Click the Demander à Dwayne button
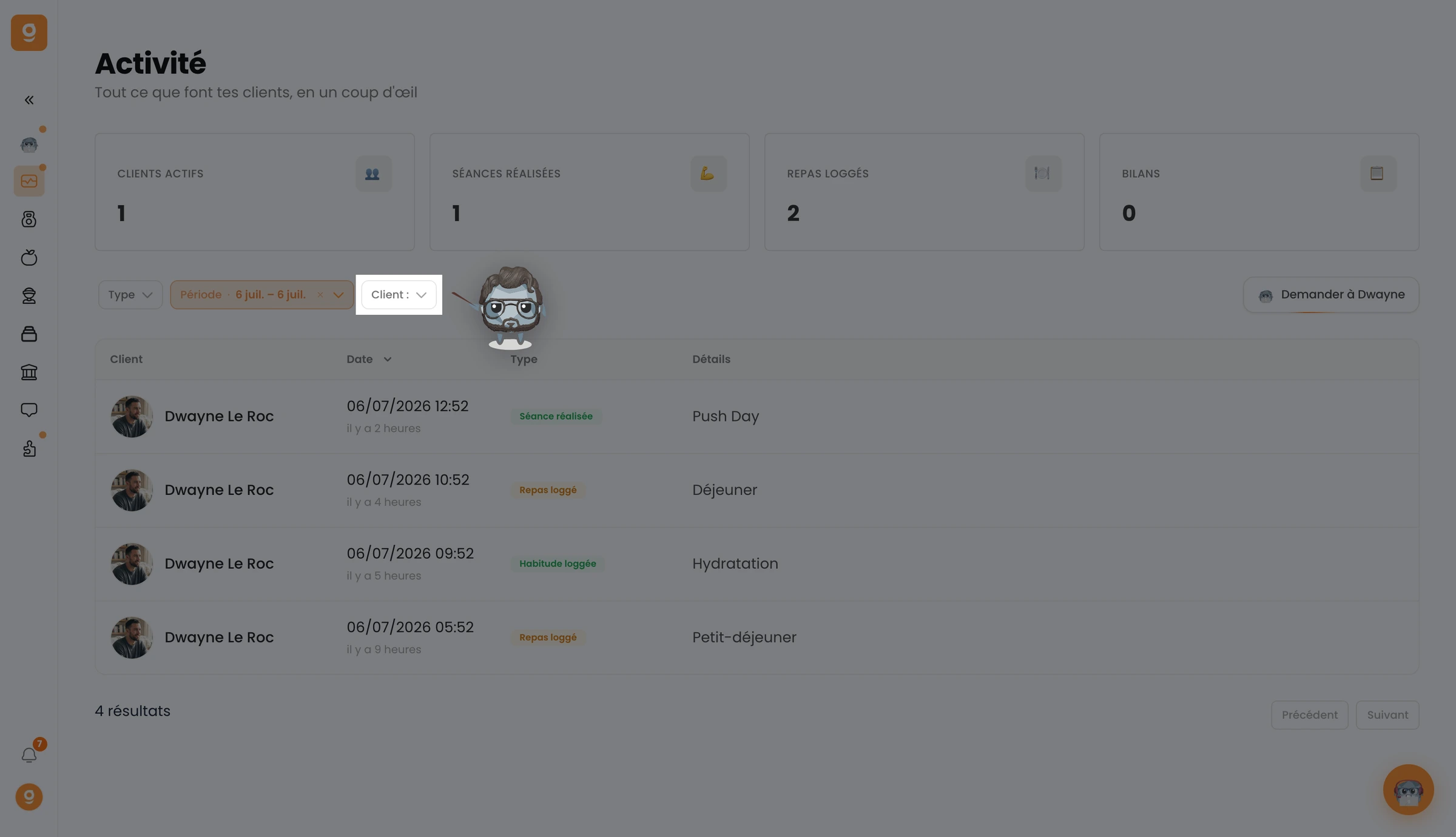 pos(1331,295)
